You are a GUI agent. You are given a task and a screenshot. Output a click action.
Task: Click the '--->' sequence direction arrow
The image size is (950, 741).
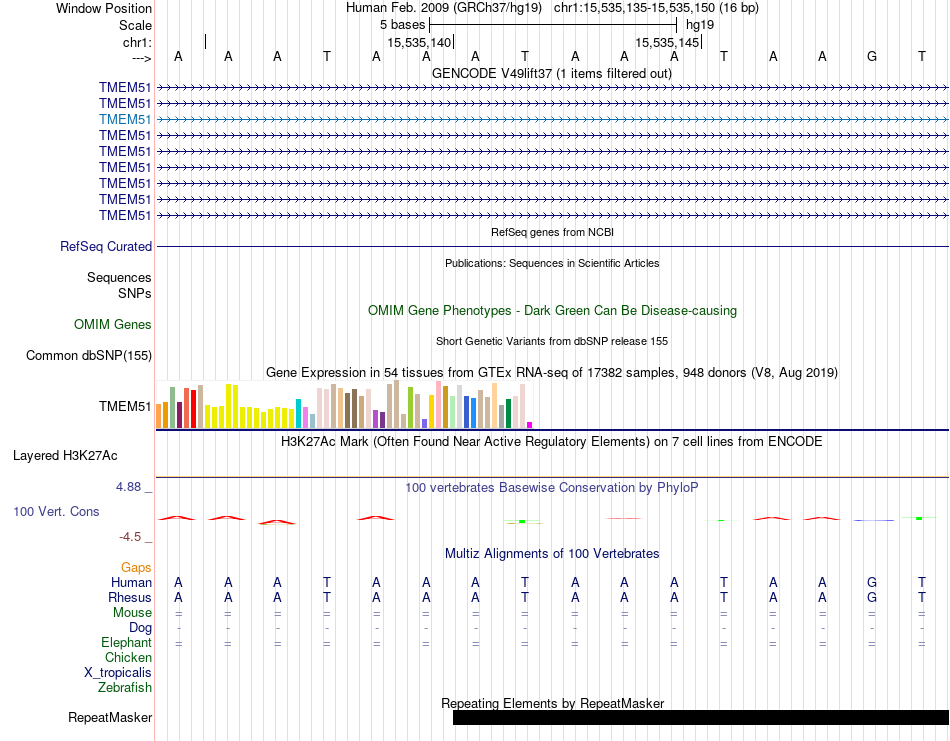click(142, 58)
